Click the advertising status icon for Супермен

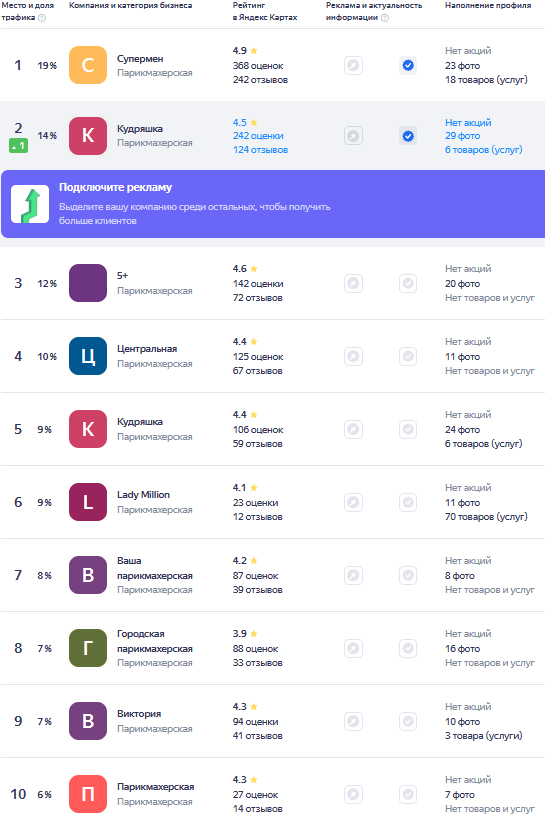pos(354,65)
